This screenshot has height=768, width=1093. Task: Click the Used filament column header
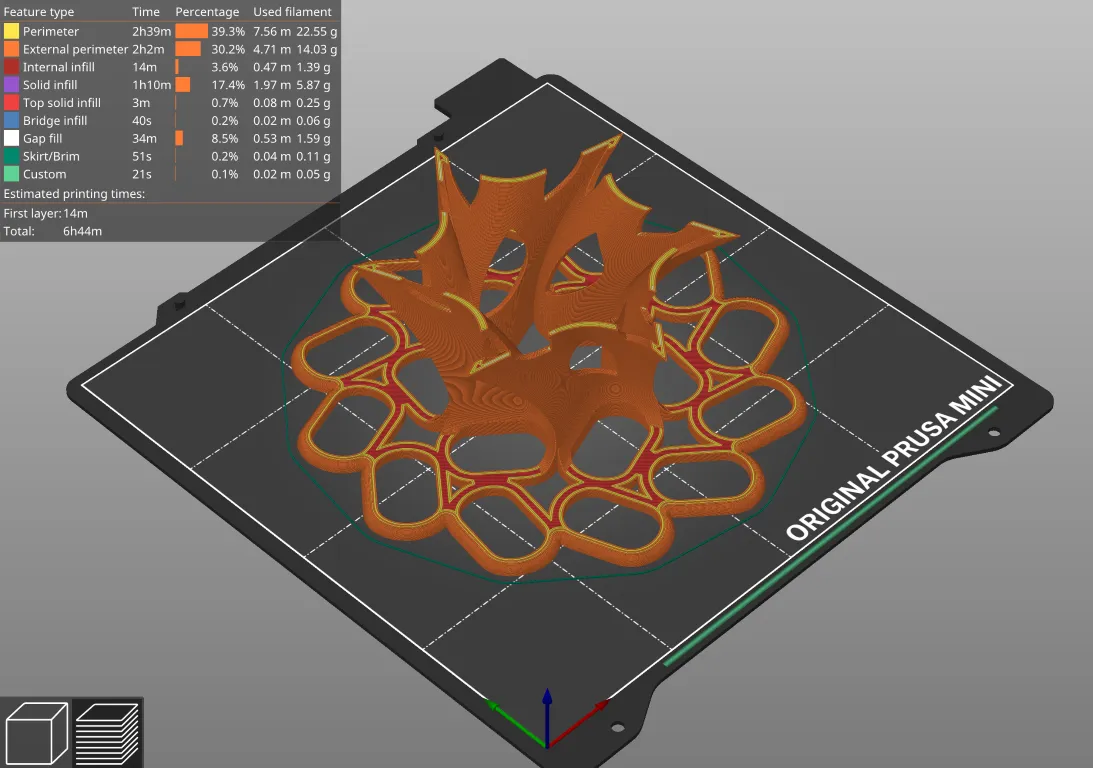(x=292, y=12)
